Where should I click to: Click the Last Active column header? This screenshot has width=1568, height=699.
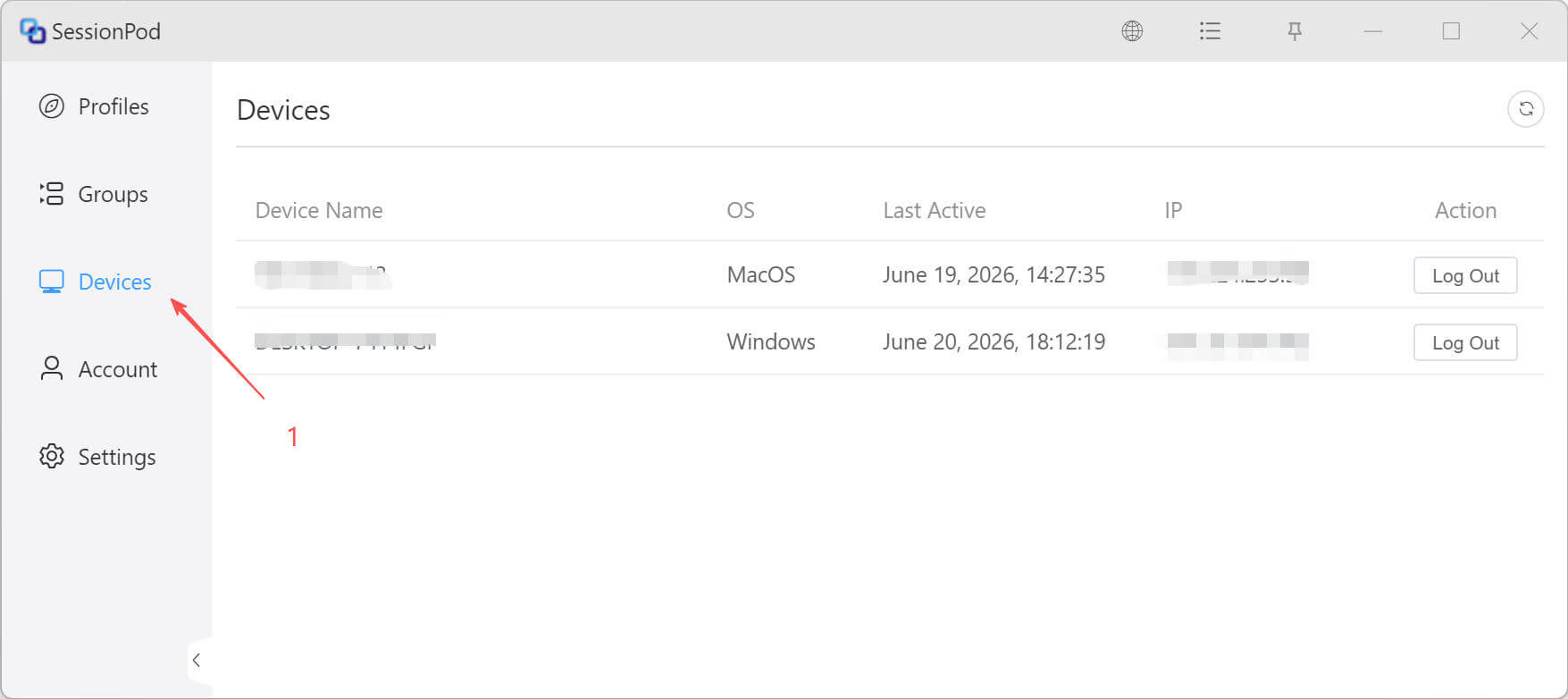935,210
